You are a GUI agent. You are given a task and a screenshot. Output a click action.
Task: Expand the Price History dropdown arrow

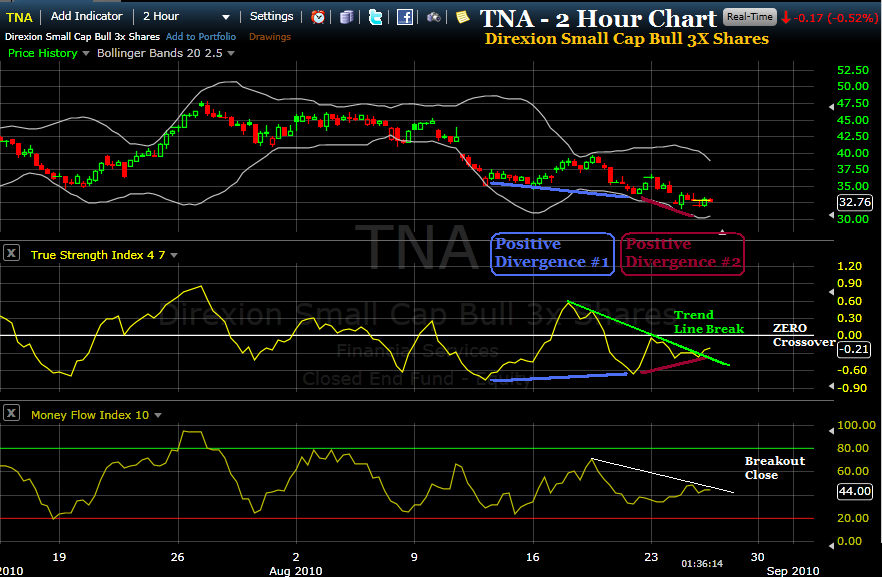tap(86, 53)
